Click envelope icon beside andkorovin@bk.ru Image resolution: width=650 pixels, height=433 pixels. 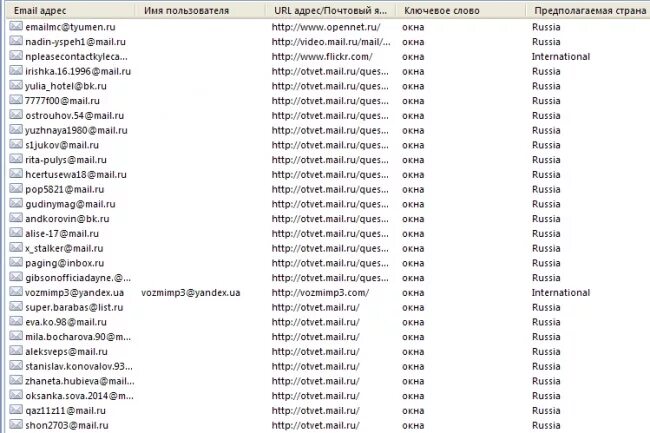click(x=16, y=218)
